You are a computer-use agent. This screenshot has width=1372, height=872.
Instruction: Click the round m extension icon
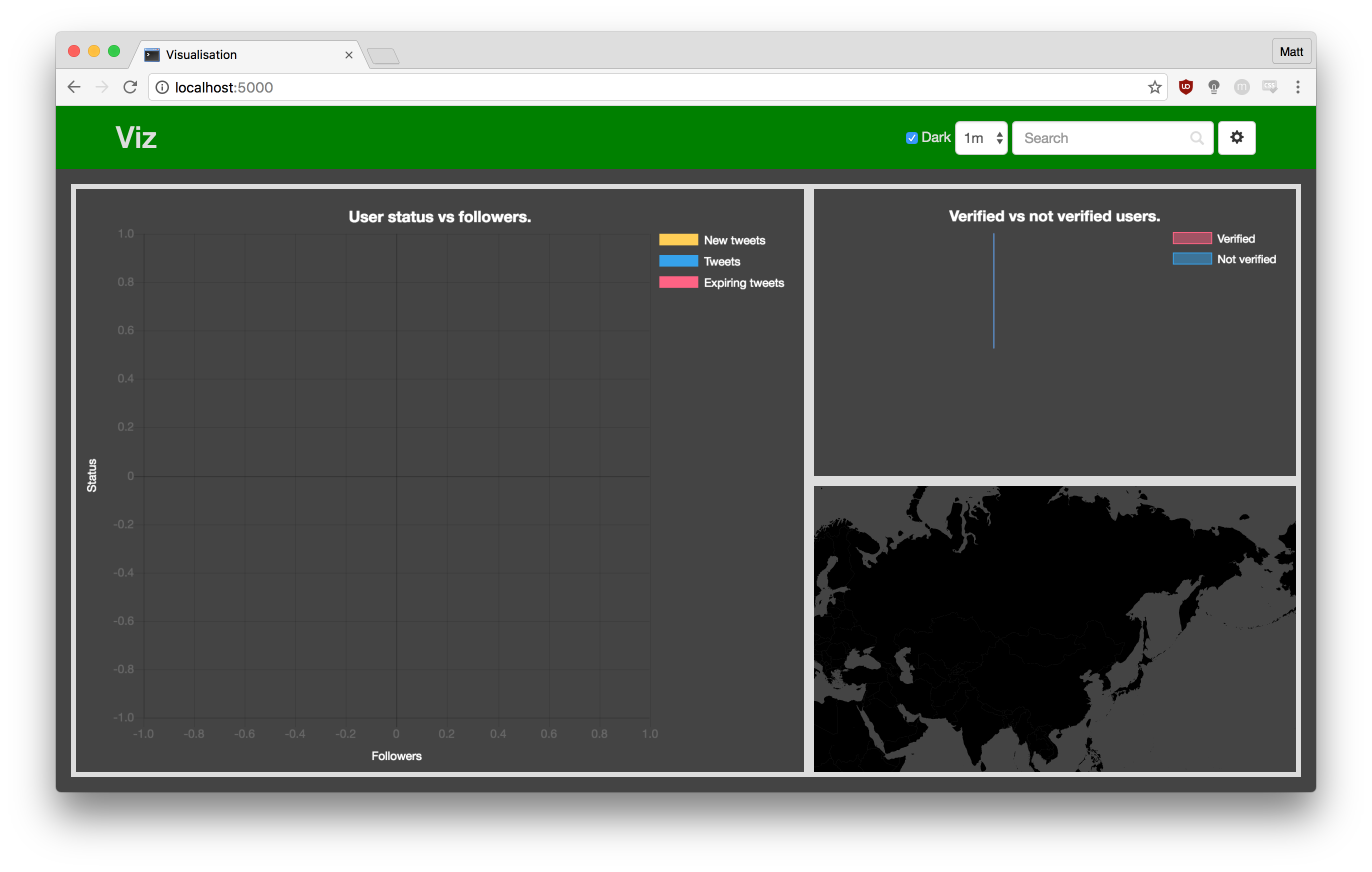(x=1241, y=86)
